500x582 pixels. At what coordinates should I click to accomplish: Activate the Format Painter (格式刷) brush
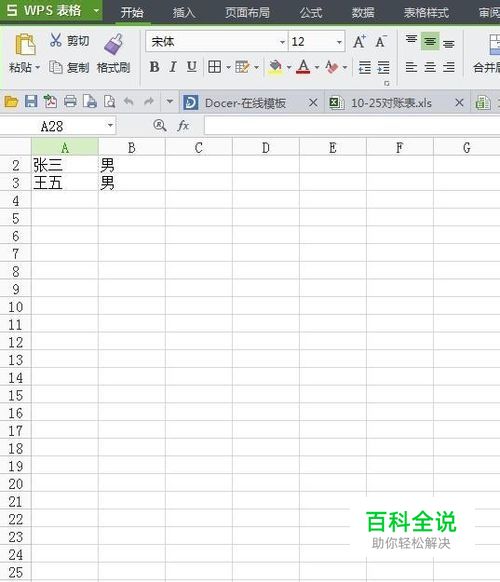coord(114,45)
